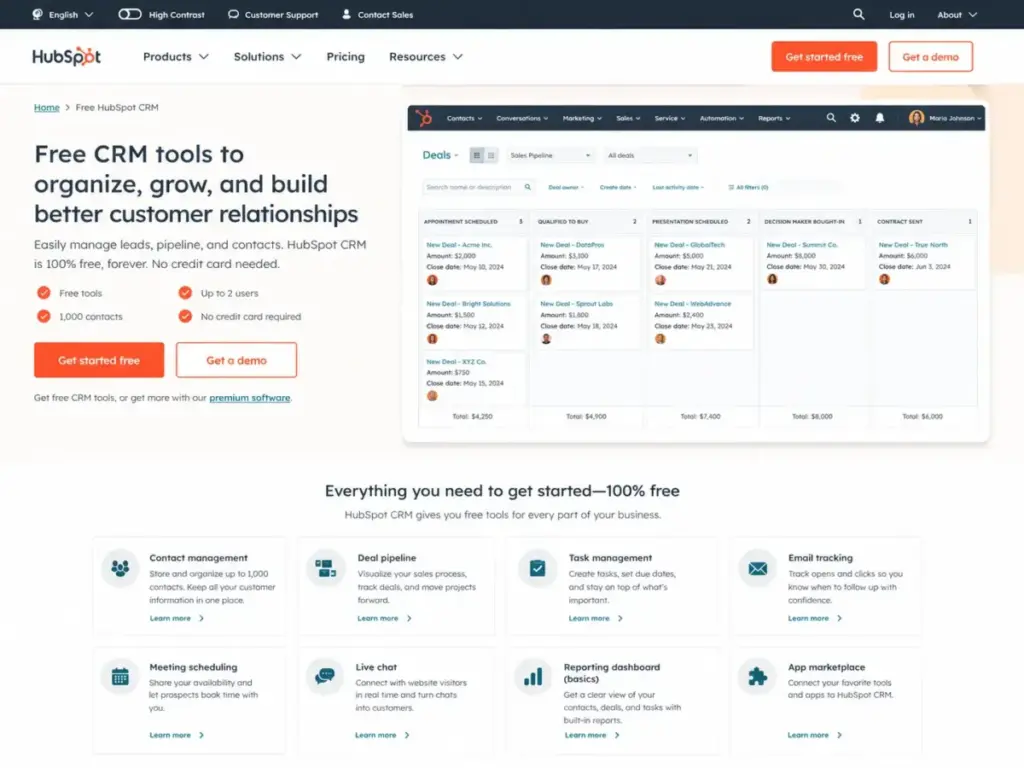1024x768 pixels.
Task: Click Get started free in header
Action: pyautogui.click(x=824, y=57)
